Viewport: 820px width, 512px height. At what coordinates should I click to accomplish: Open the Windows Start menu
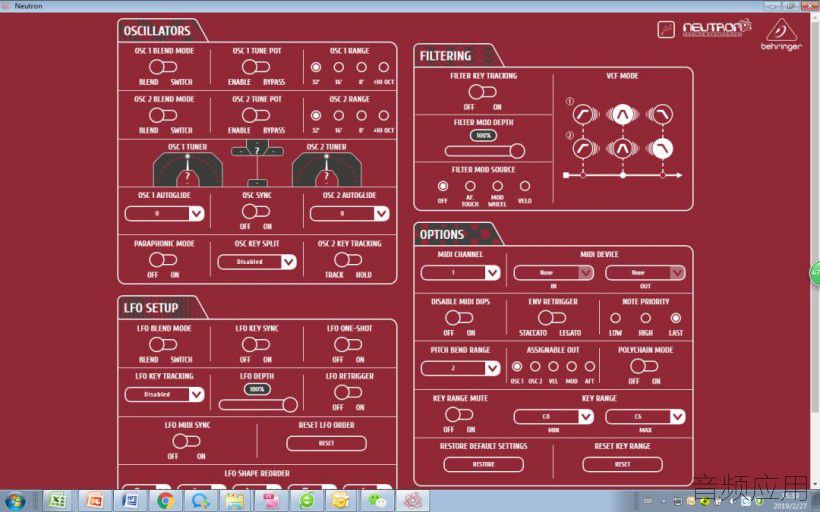14,501
